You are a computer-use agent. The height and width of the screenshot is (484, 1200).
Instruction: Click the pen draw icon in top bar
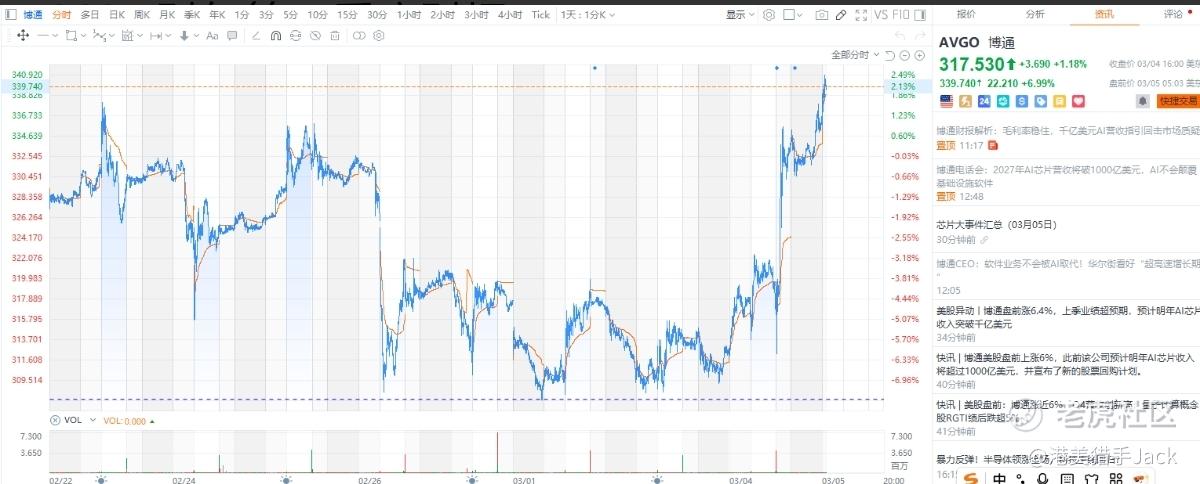pyautogui.click(x=841, y=15)
